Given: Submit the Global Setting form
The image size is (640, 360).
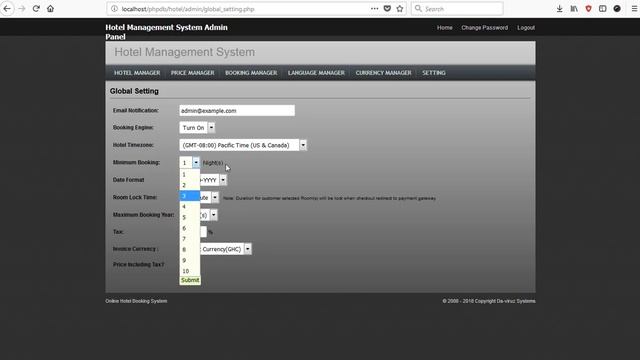Looking at the screenshot, I should pyautogui.click(x=190, y=280).
